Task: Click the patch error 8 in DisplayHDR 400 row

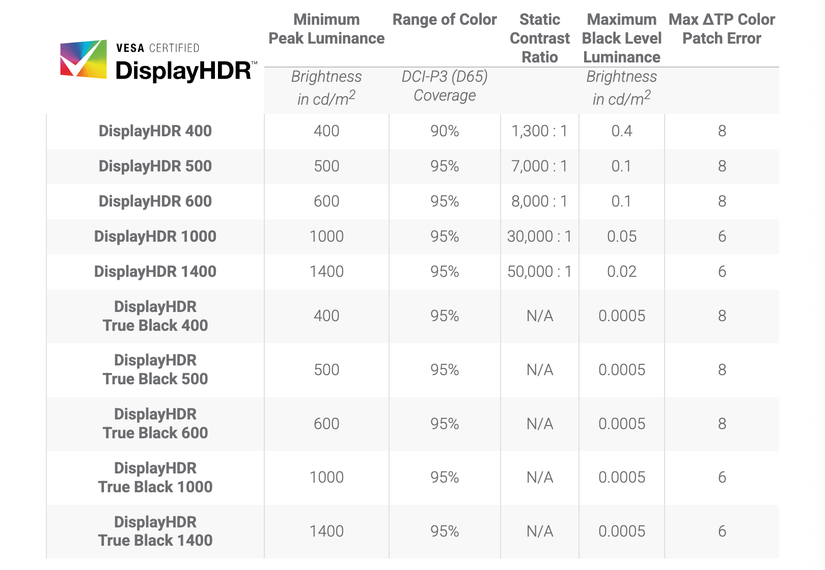Action: click(722, 131)
